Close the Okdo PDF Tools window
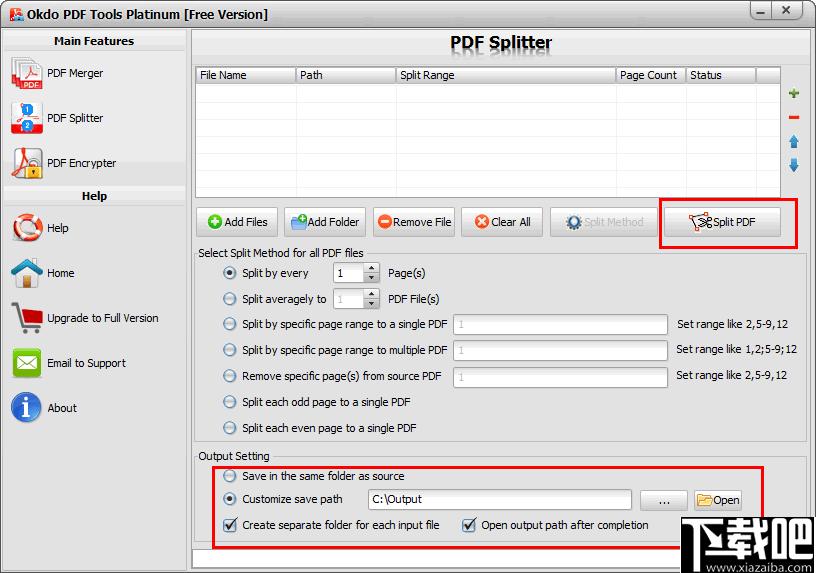 pyautogui.click(x=787, y=10)
